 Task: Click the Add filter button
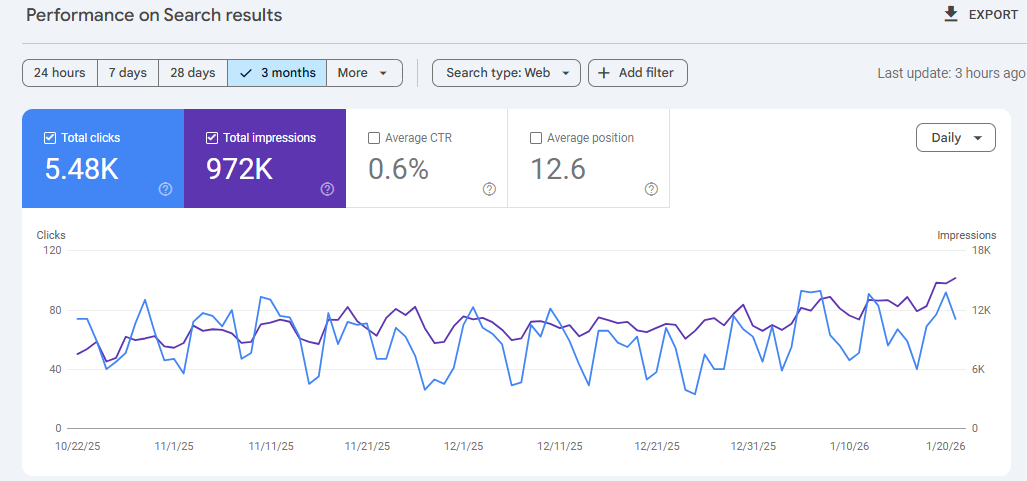(x=645, y=73)
